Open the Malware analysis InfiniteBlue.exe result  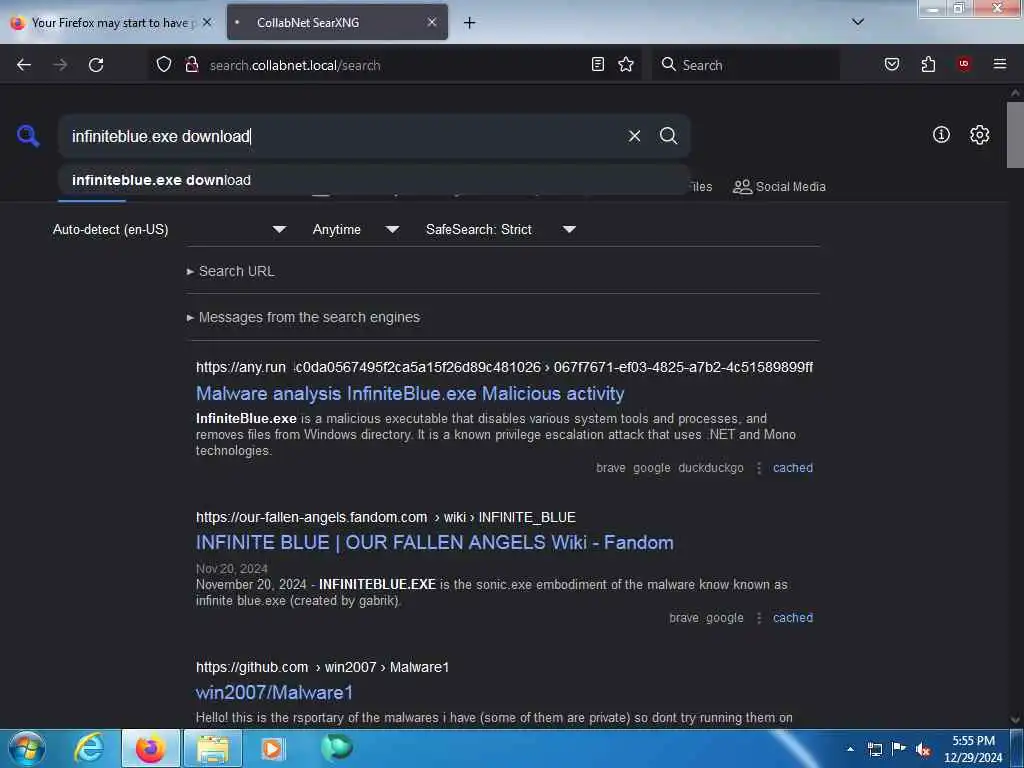click(x=410, y=394)
